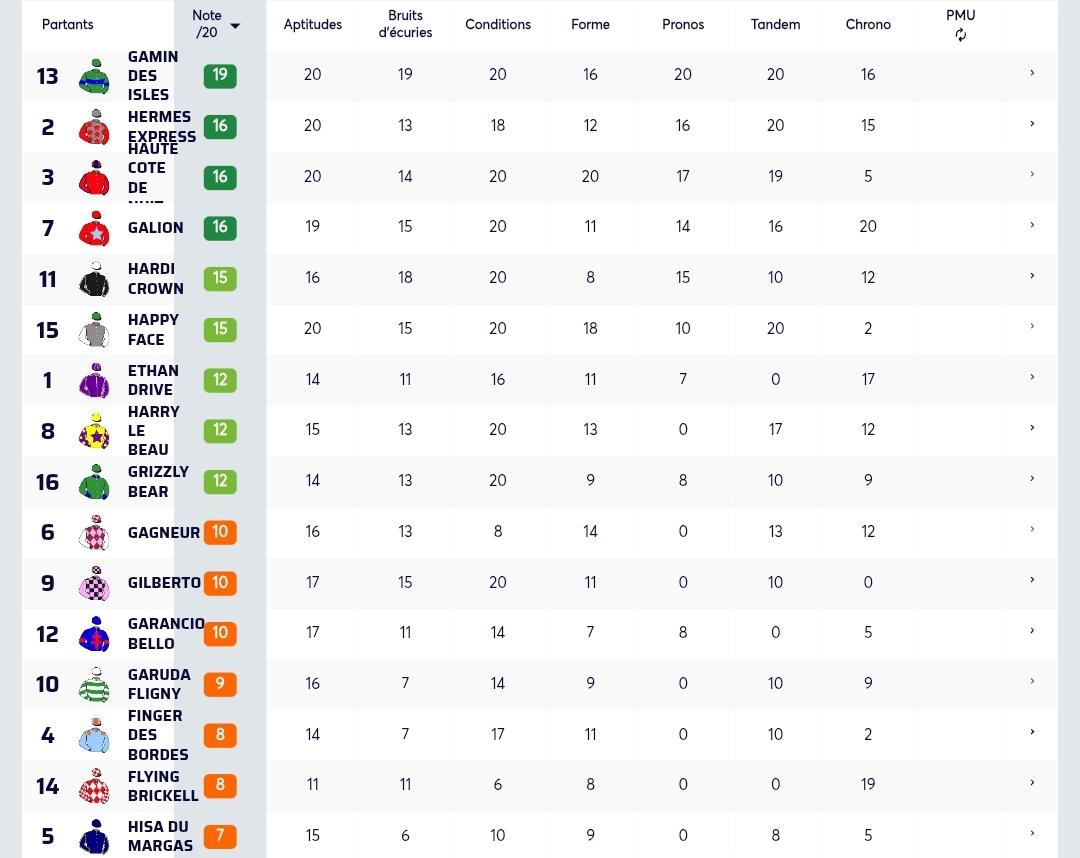
Task: Expand the Gamin des Isles row chevron
Action: tap(1032, 73)
